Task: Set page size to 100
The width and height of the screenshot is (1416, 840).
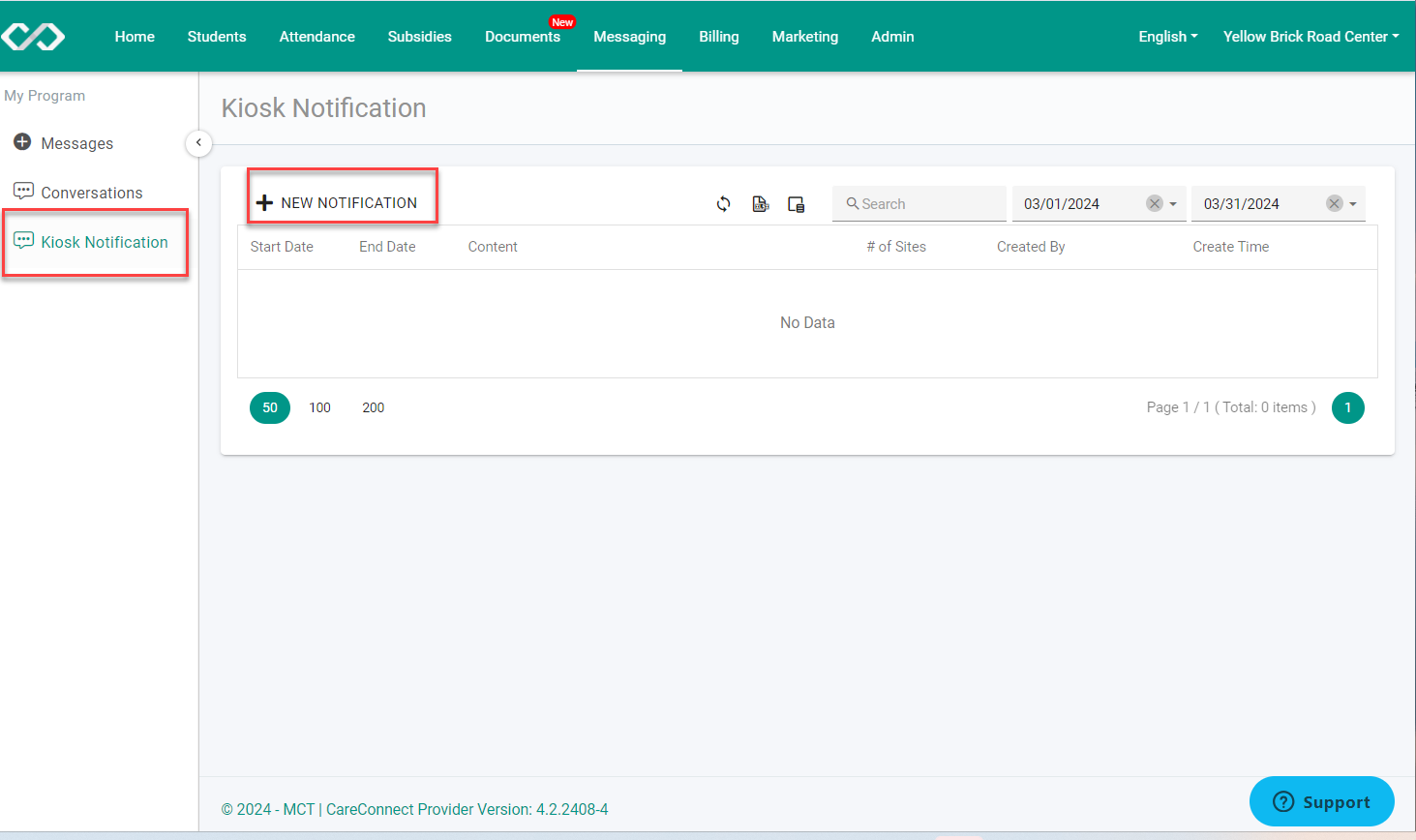Action: (x=320, y=407)
